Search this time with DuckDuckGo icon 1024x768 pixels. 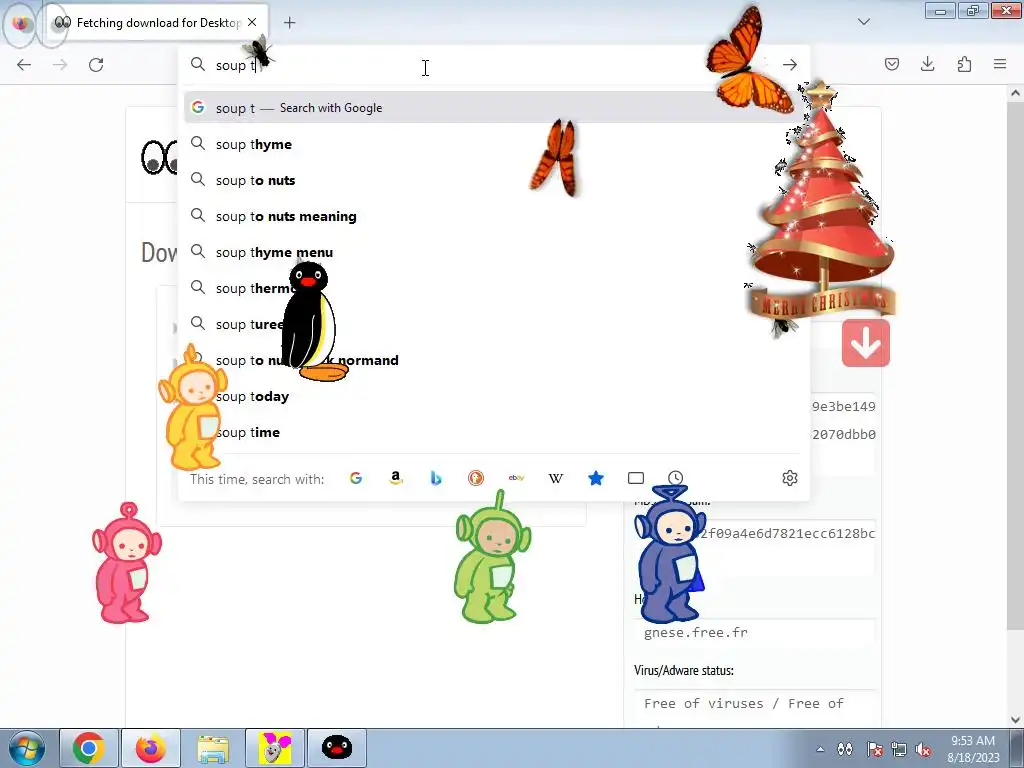pyautogui.click(x=476, y=478)
